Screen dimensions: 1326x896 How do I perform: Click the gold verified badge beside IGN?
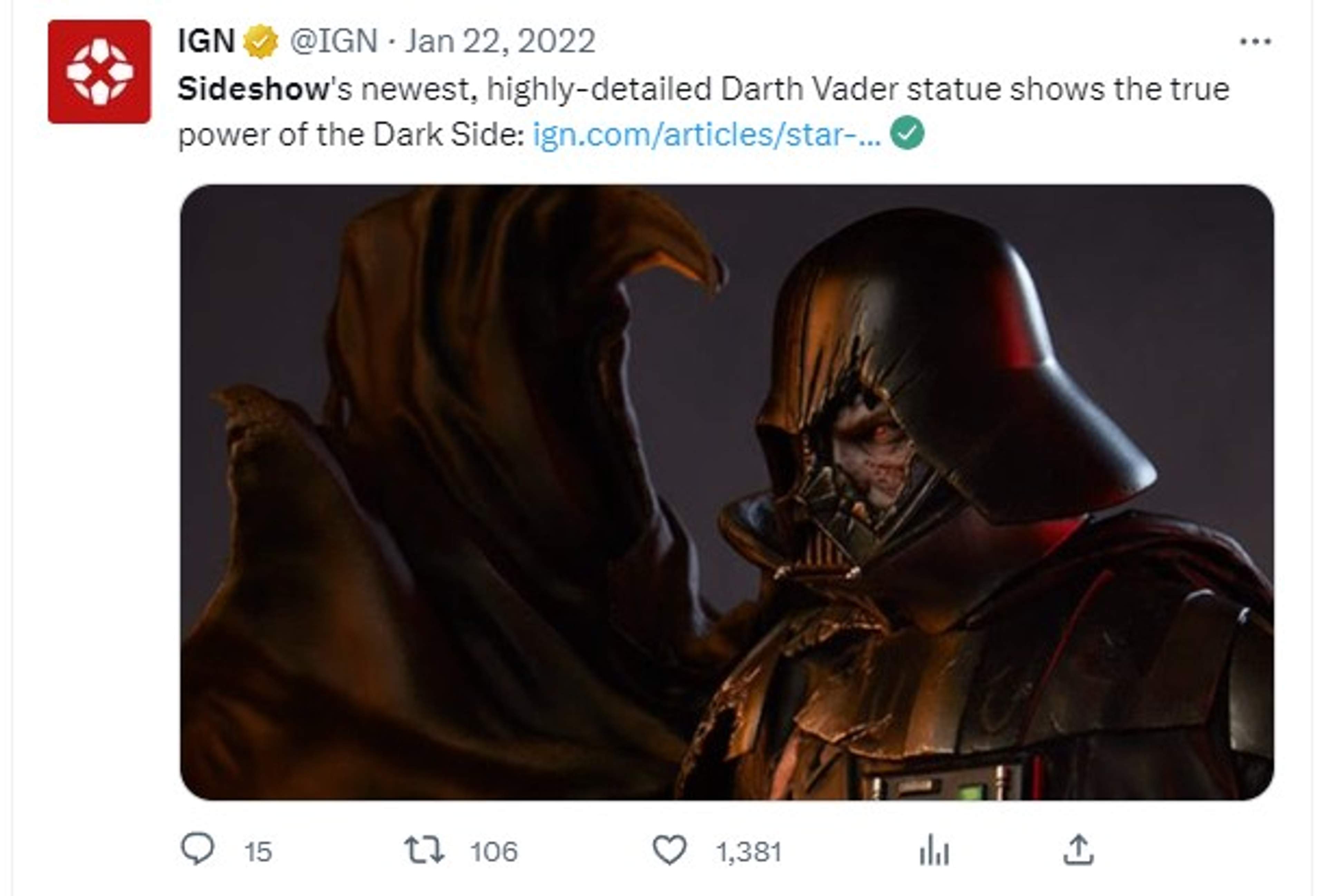coord(261,42)
